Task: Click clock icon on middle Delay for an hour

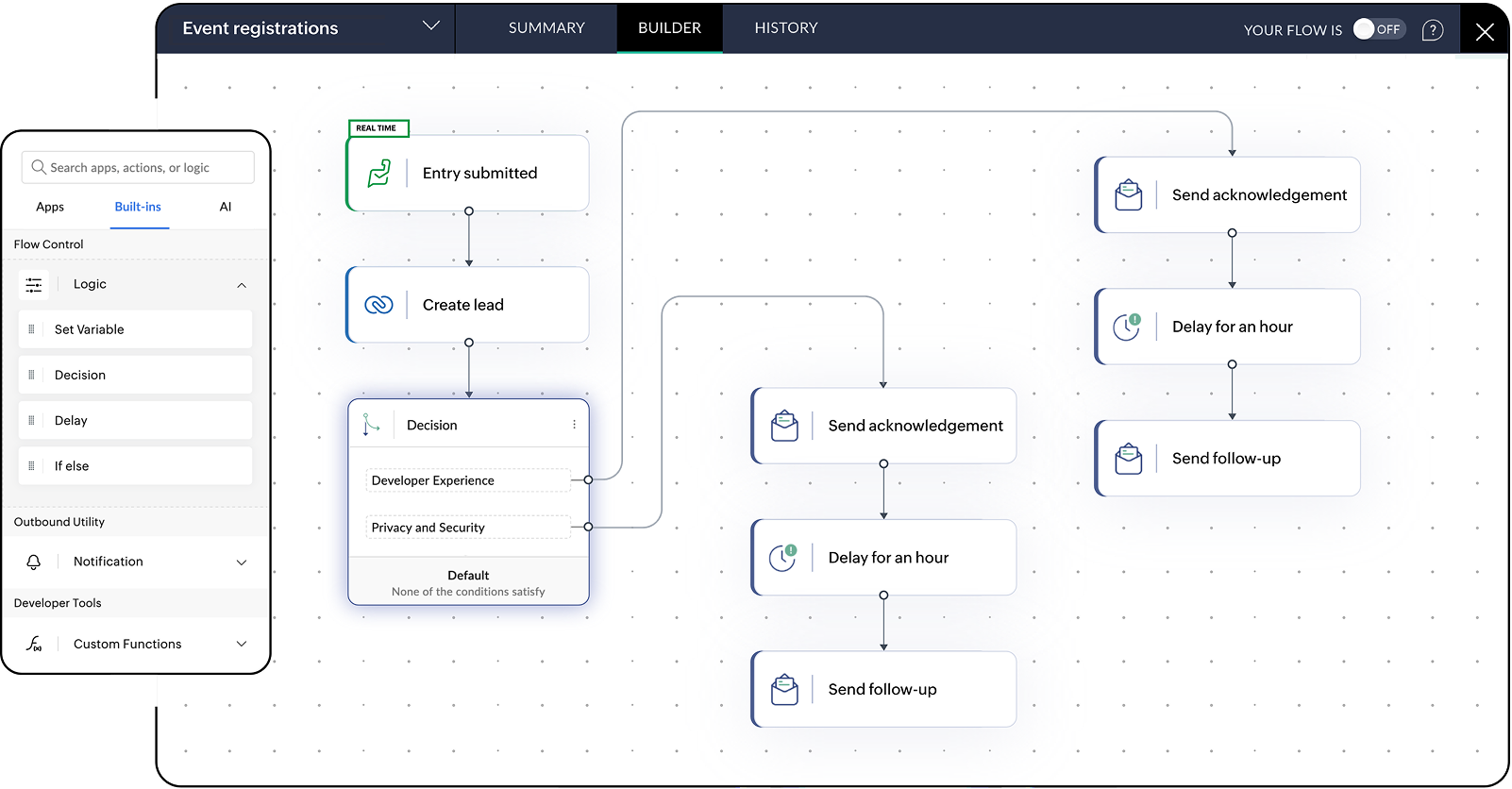Action: (783, 558)
